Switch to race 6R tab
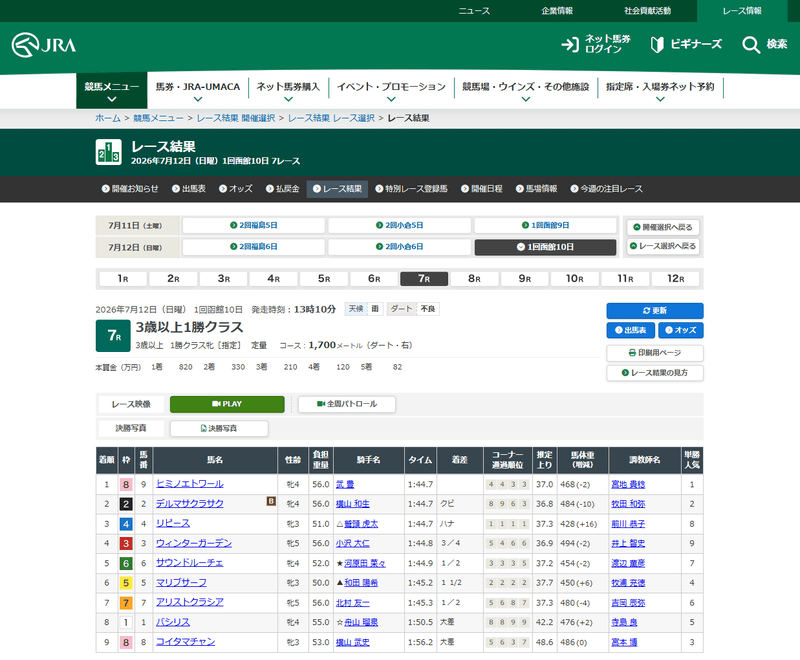The height and width of the screenshot is (660, 800). click(374, 278)
